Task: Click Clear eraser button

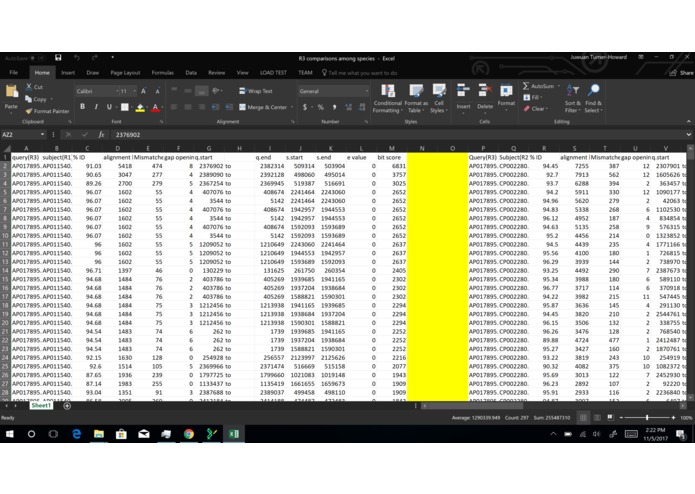Action: point(535,109)
